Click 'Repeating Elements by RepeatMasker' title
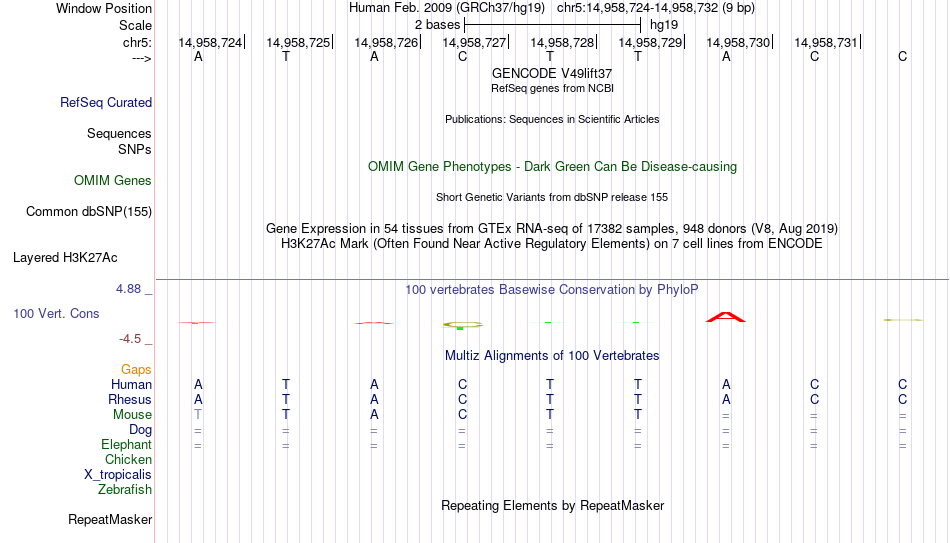Image resolution: width=950 pixels, height=543 pixels. point(553,505)
